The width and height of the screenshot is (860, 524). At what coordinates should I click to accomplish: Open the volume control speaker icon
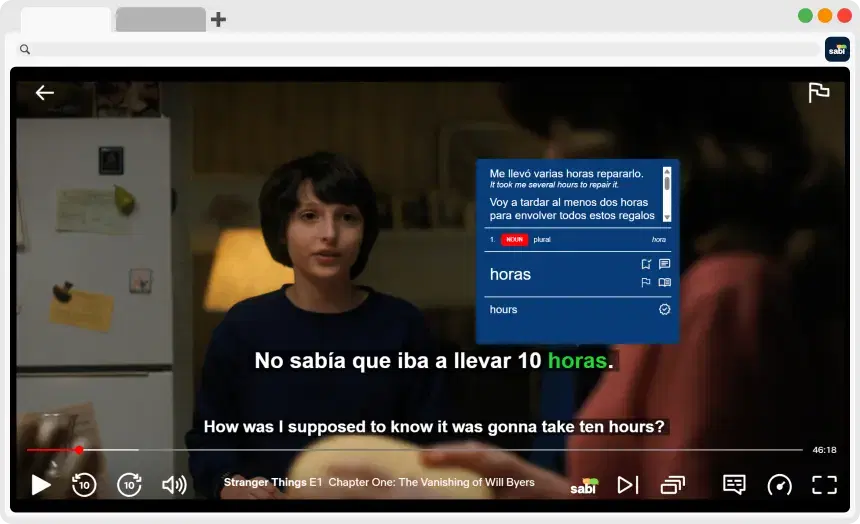(174, 484)
